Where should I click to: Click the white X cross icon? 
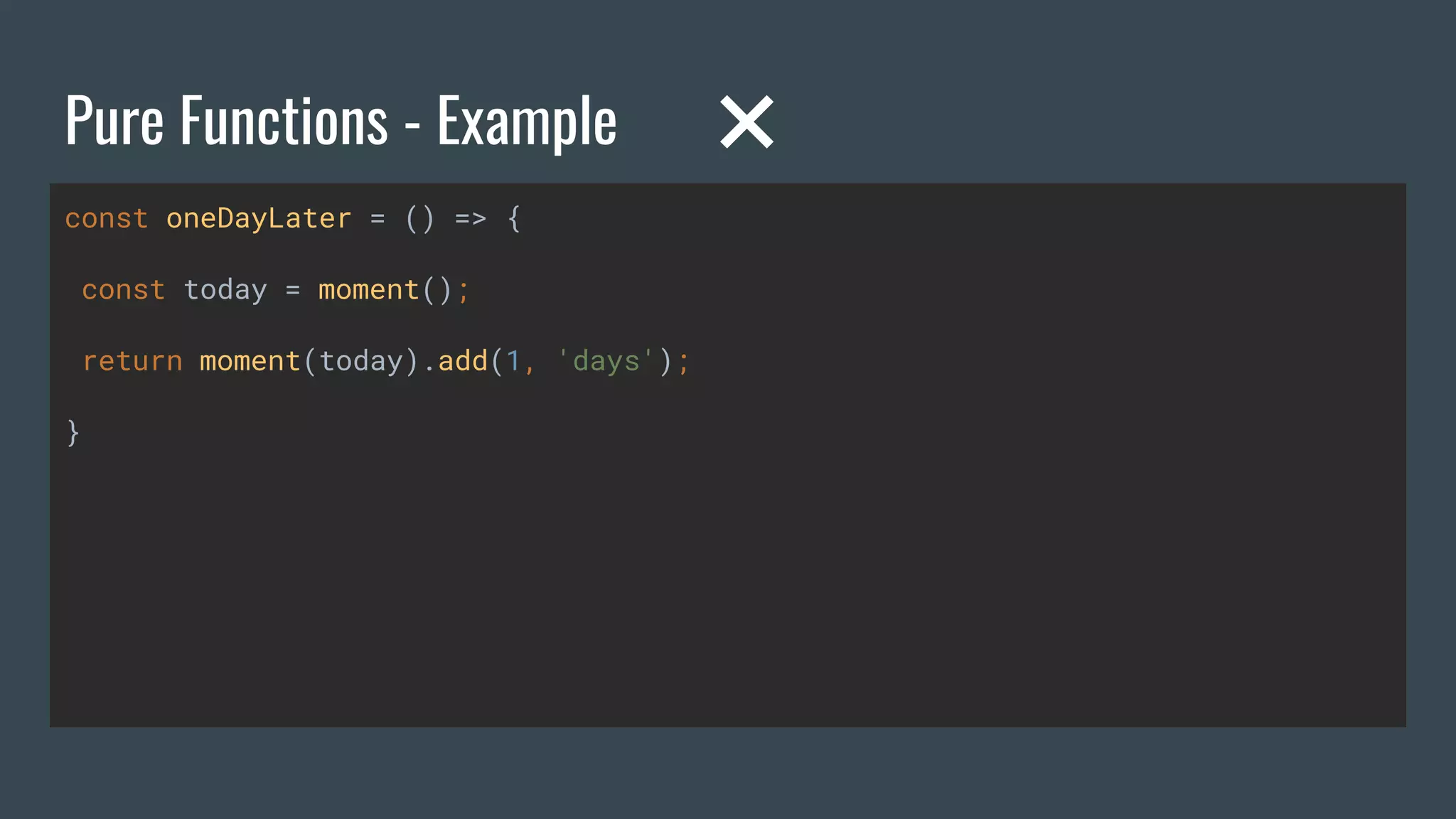click(746, 122)
